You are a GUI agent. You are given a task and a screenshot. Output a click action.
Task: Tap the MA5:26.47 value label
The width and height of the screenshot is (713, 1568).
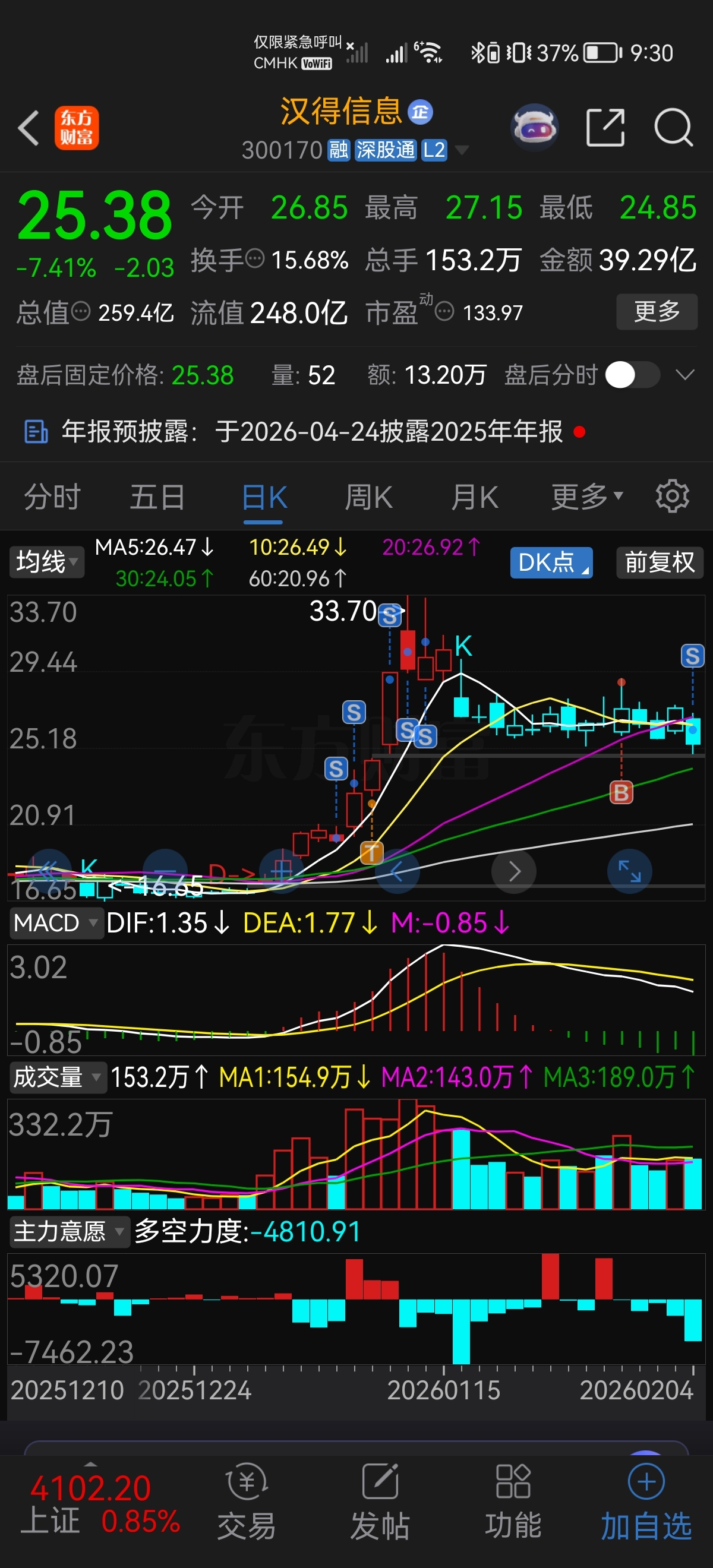[154, 546]
